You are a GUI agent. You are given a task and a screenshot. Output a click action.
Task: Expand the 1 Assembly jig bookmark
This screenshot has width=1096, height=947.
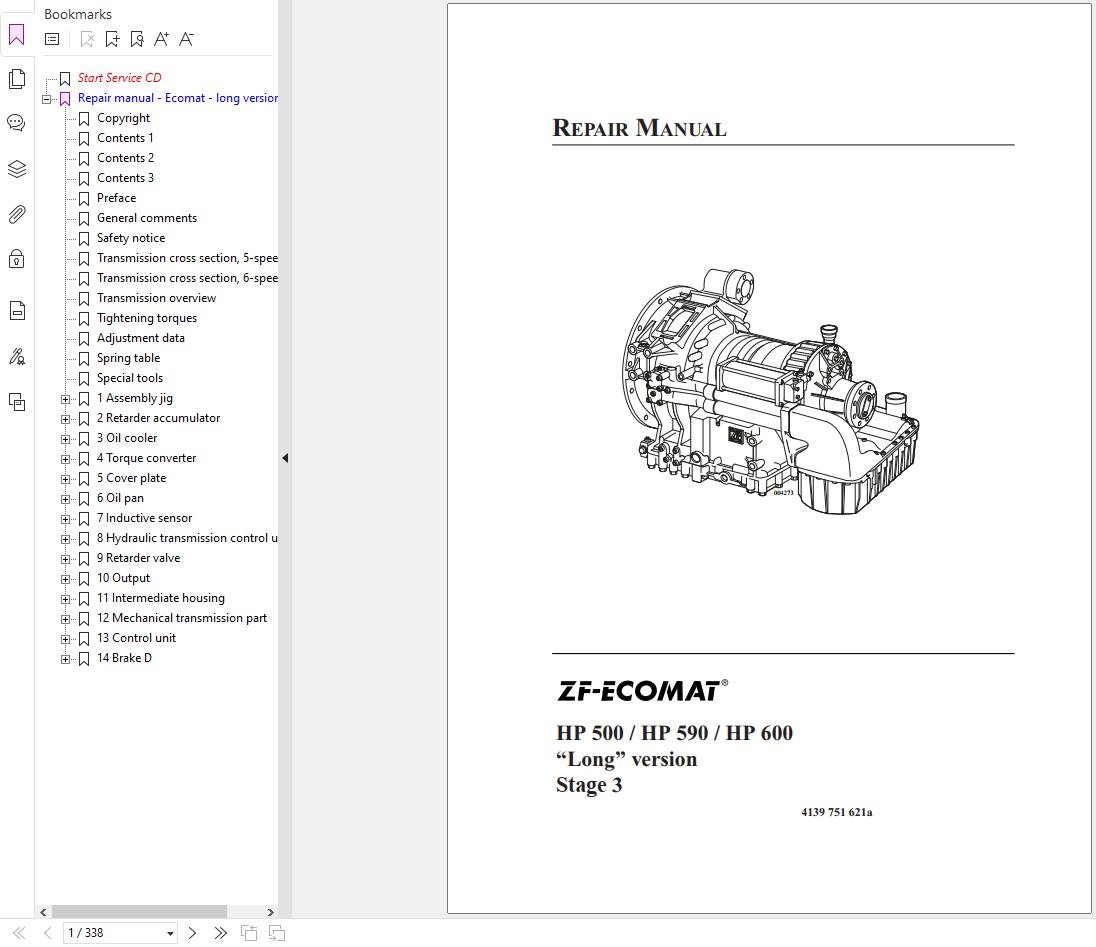65,400
